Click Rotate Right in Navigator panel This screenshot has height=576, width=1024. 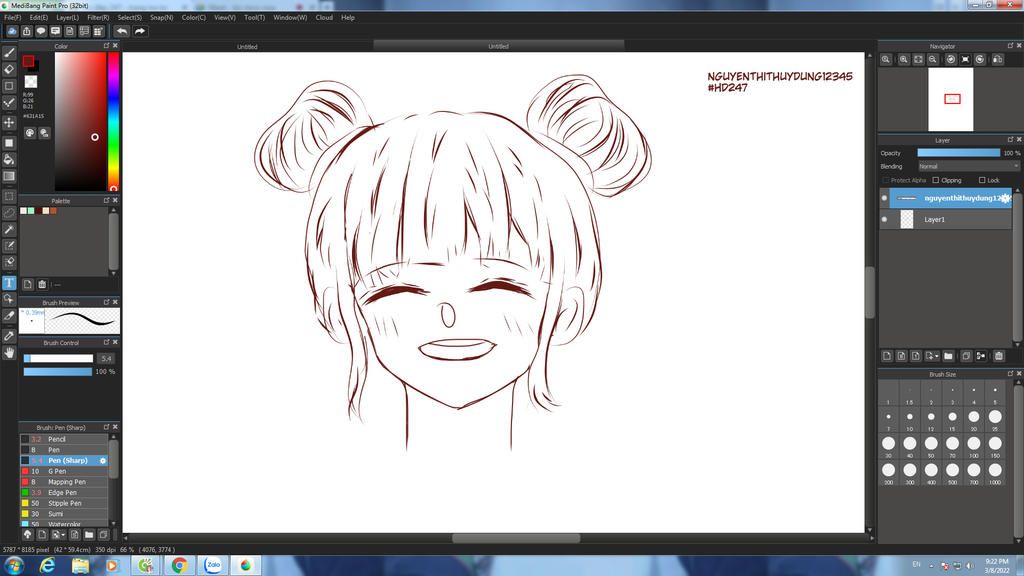pyautogui.click(x=980, y=59)
